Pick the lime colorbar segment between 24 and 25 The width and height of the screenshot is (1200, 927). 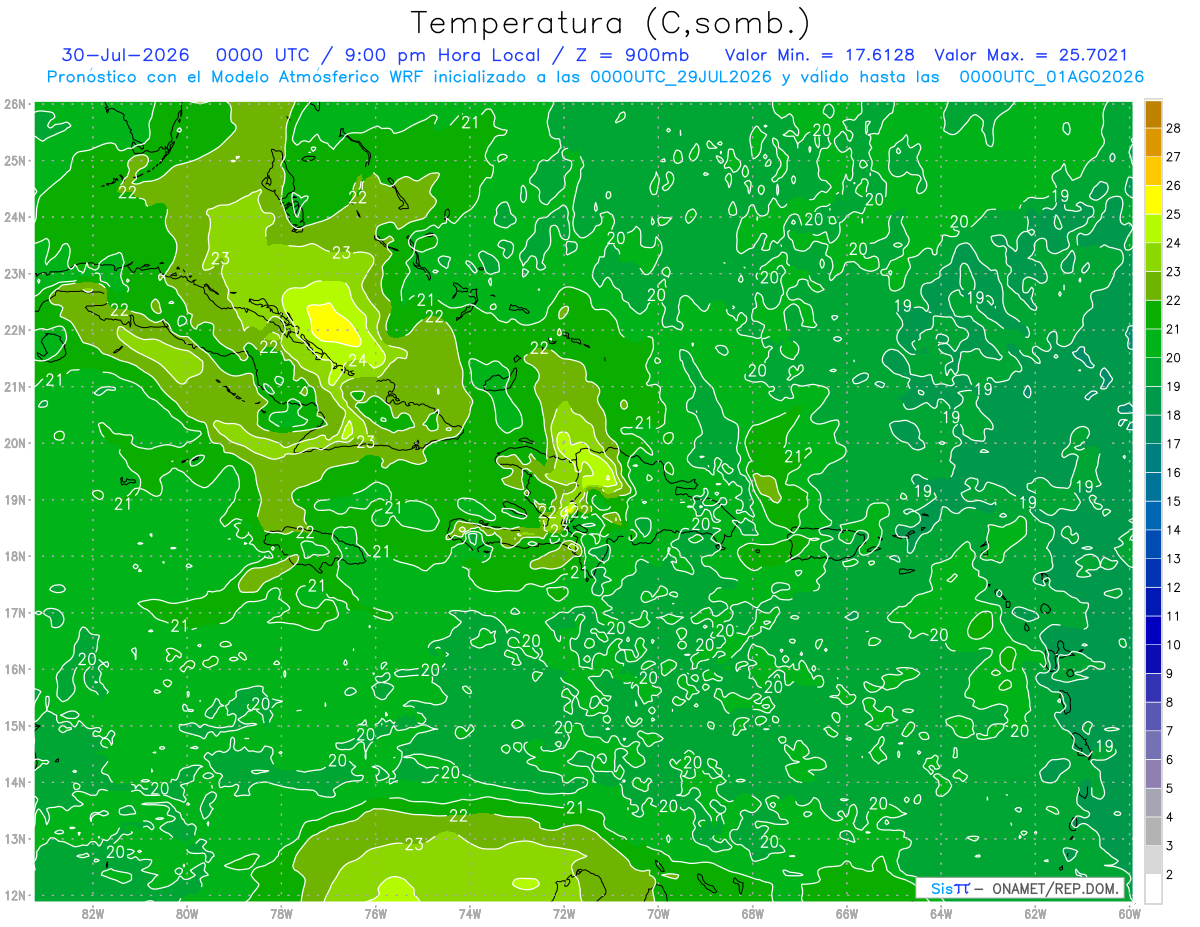pyautogui.click(x=1153, y=229)
